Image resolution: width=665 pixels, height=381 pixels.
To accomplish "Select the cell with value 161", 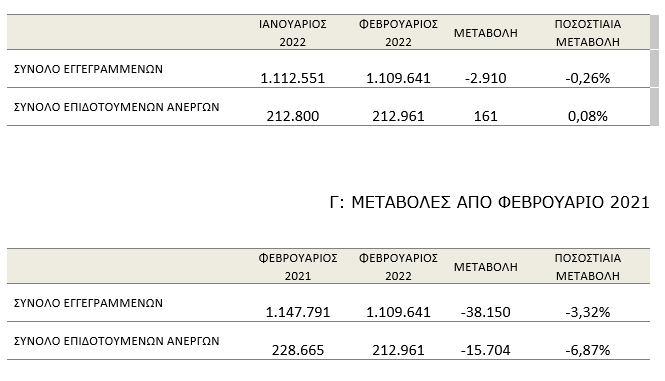I will click(486, 116).
